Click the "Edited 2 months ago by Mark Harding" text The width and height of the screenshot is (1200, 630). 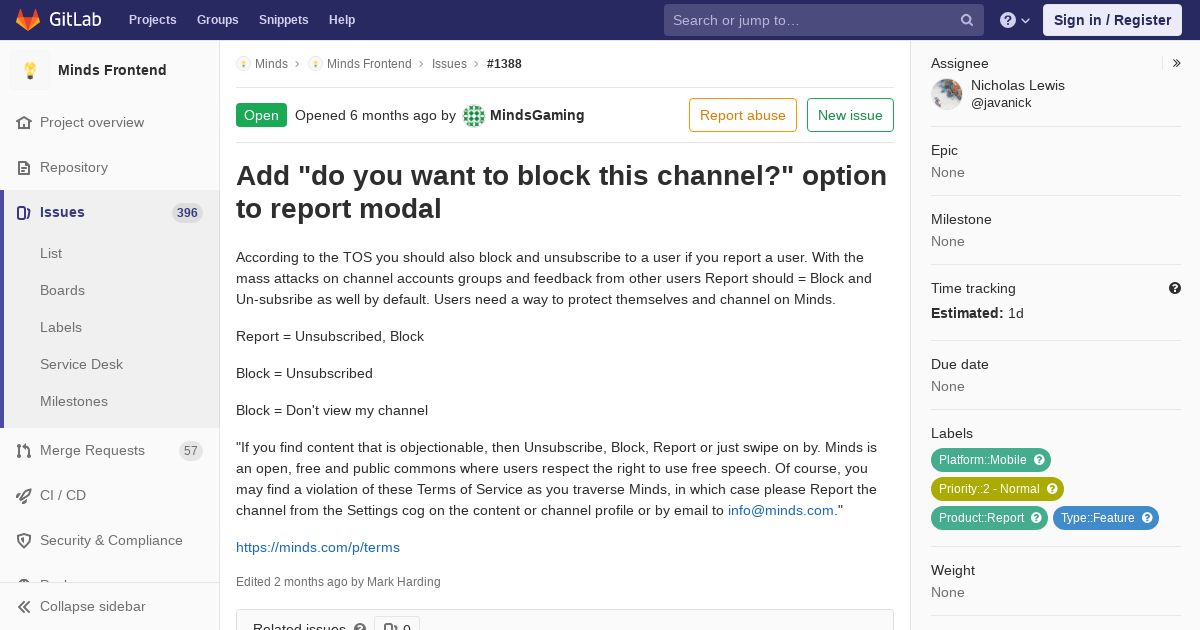338,582
